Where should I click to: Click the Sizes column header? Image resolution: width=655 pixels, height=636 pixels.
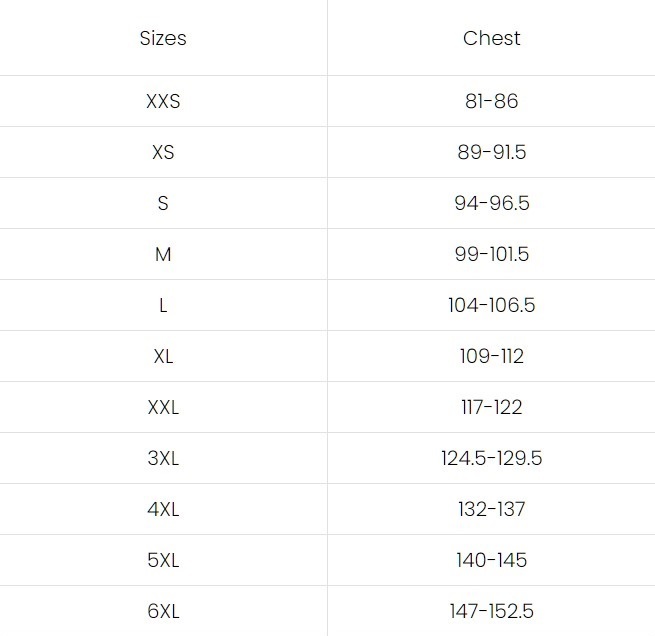click(x=163, y=39)
